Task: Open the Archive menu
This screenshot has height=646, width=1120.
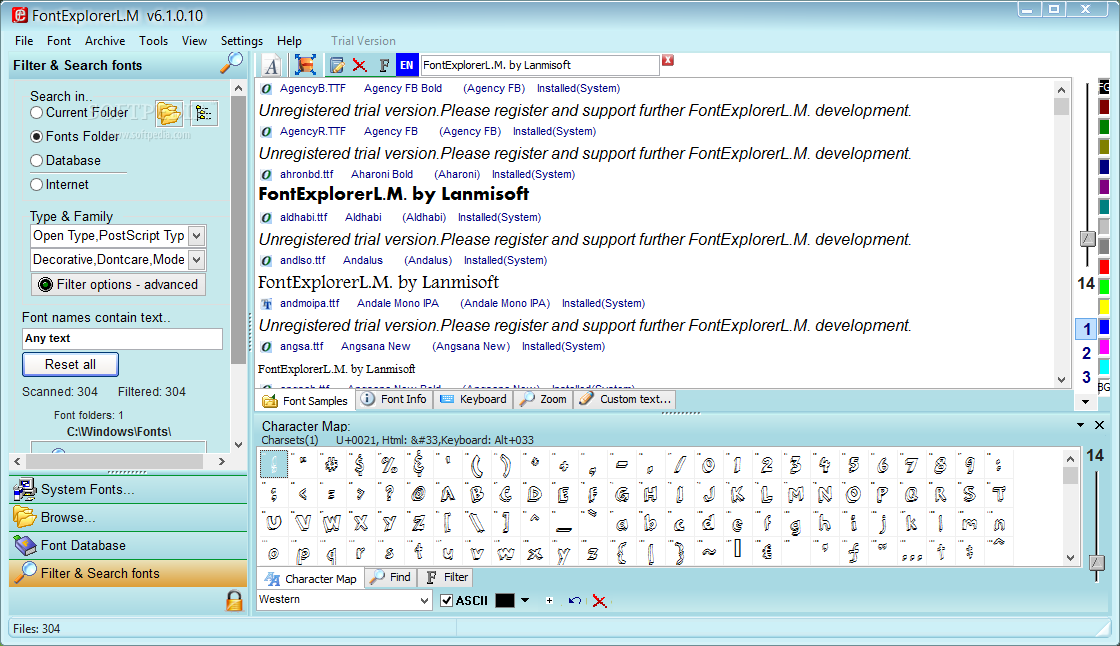Action: point(105,41)
